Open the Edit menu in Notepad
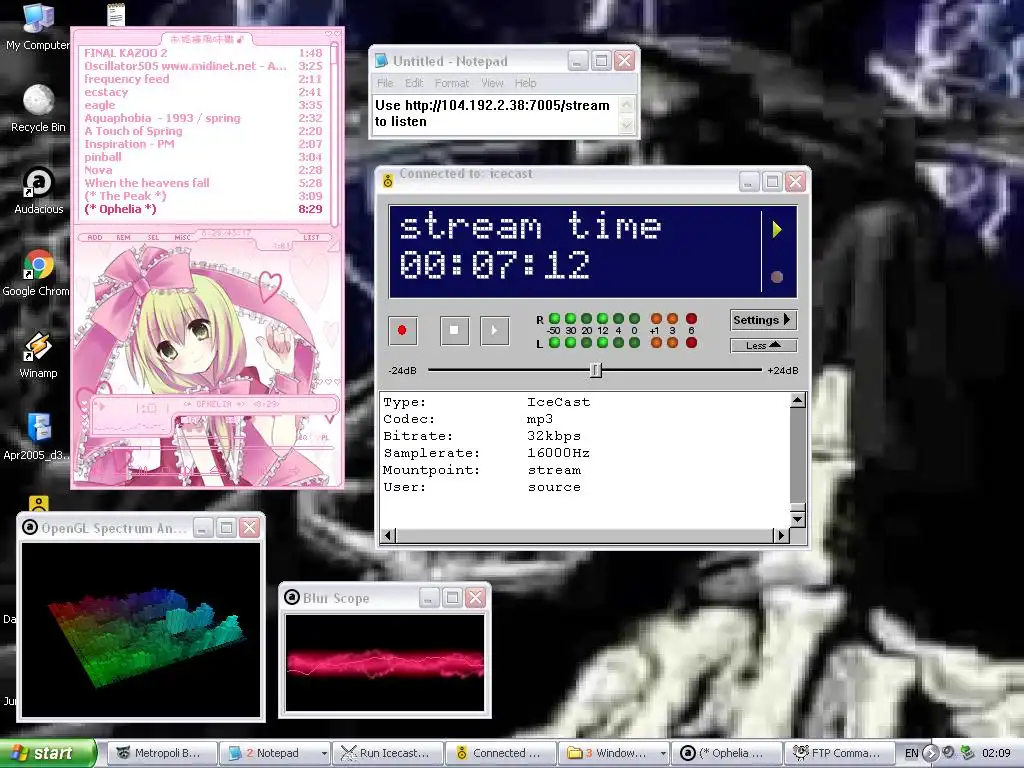 point(414,83)
